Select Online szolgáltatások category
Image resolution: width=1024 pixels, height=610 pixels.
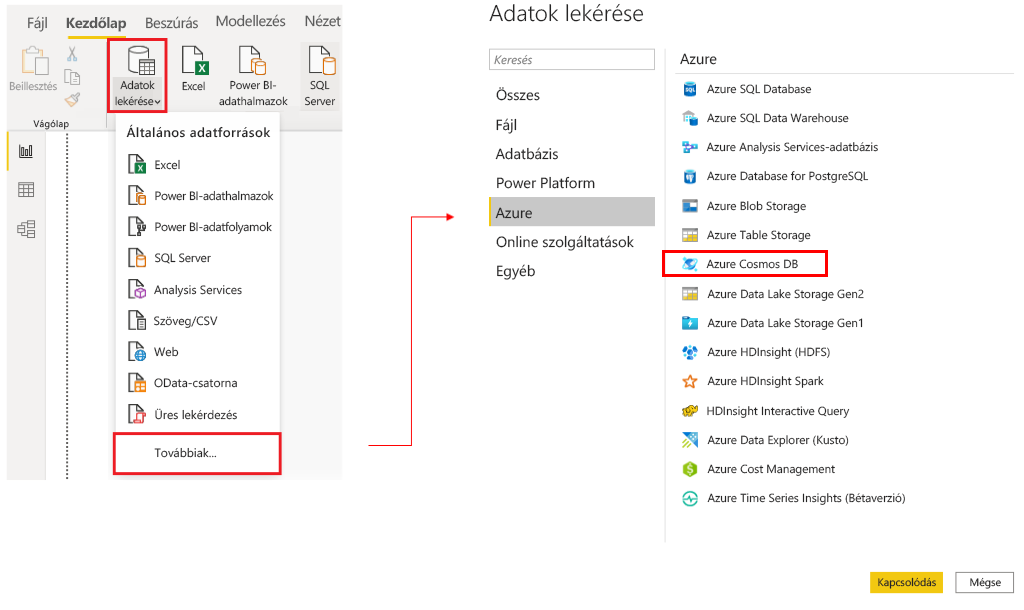tap(571, 242)
